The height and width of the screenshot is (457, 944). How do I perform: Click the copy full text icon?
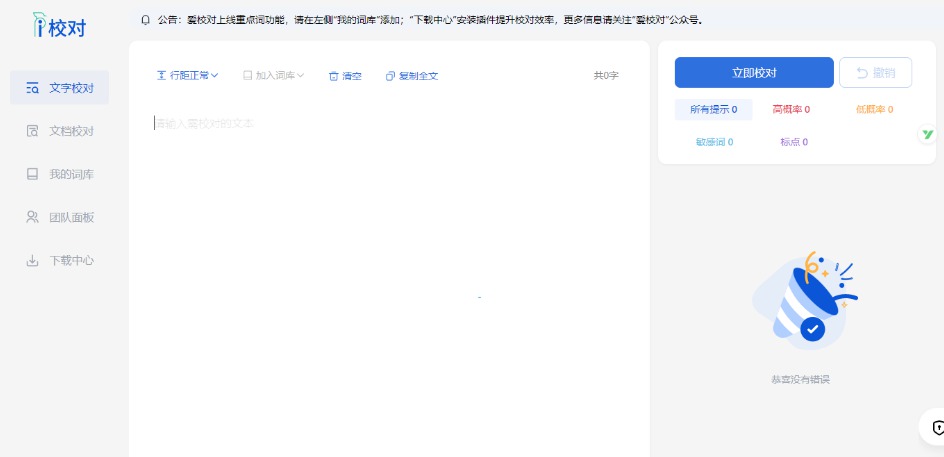tap(390, 76)
